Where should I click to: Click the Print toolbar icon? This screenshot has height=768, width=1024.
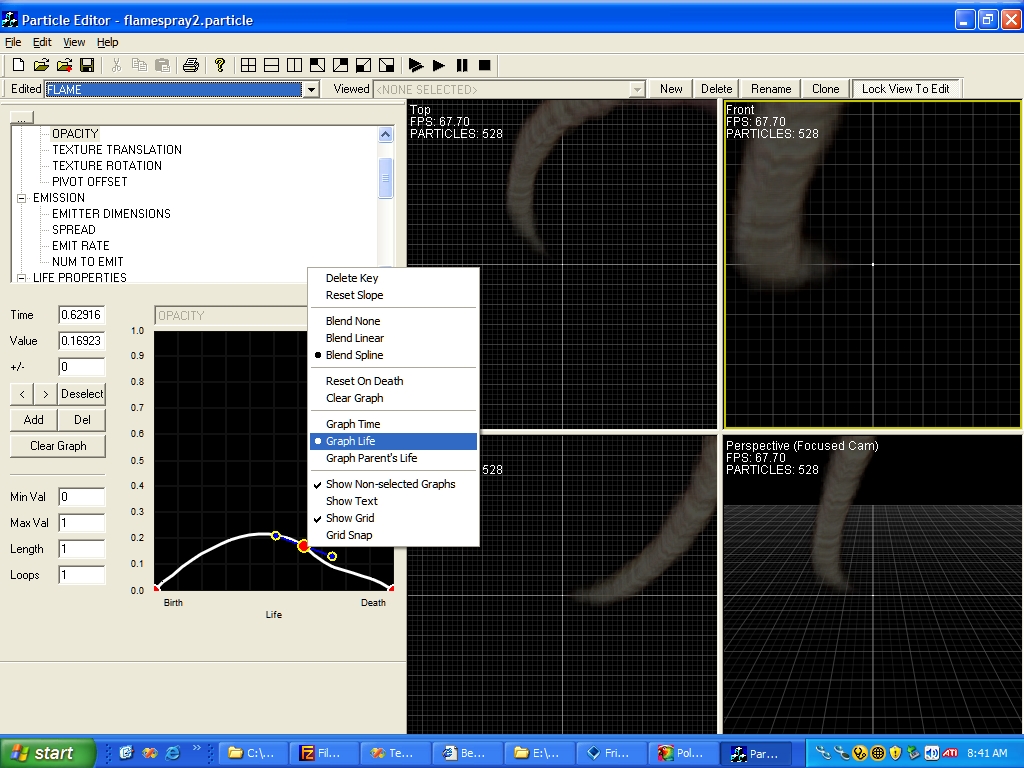[x=190, y=65]
